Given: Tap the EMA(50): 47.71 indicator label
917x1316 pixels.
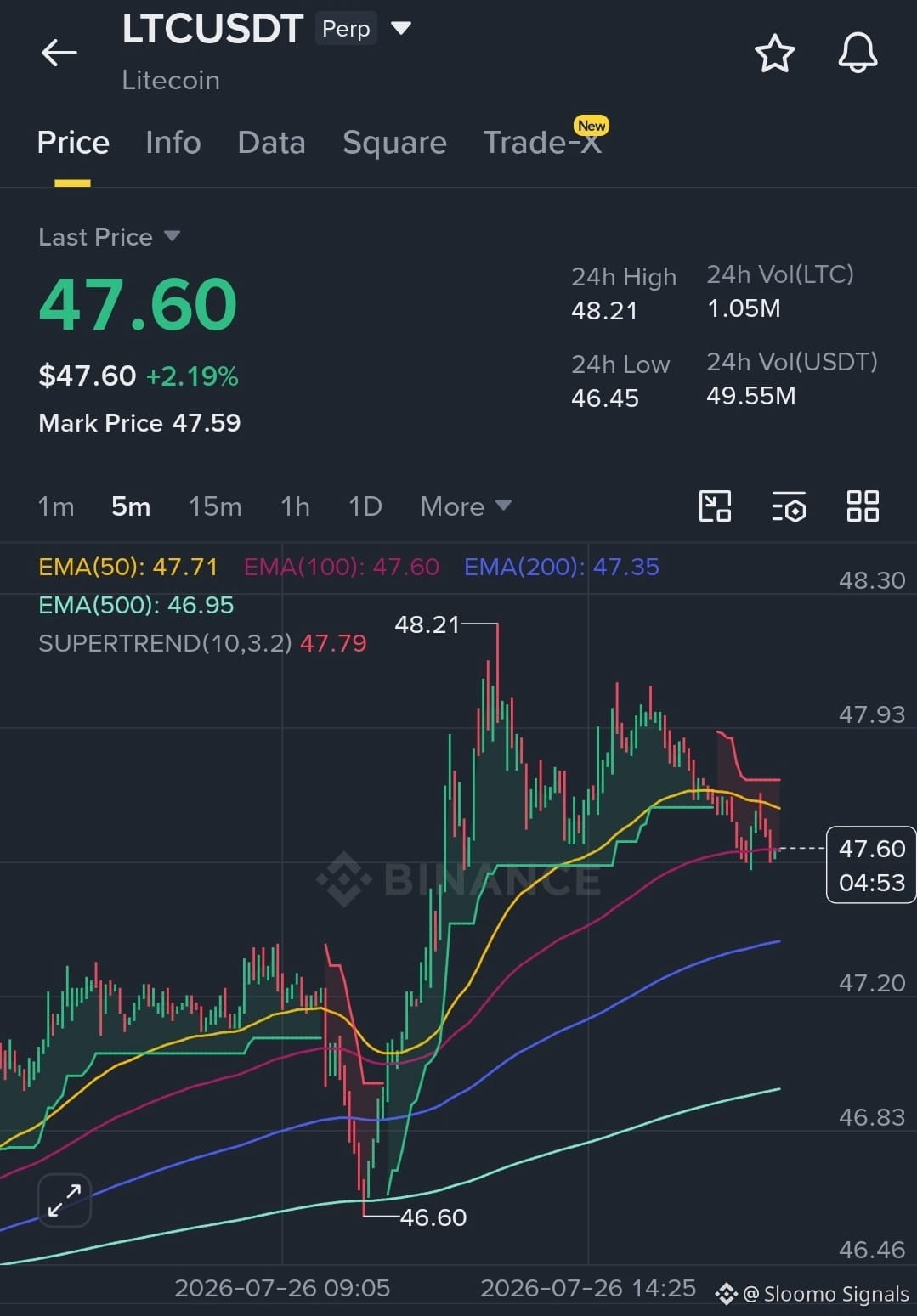Looking at the screenshot, I should 128,567.
